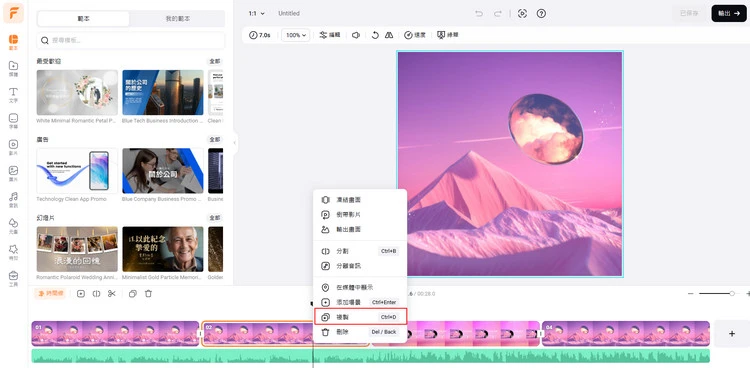
Task: Click the timeline zoom slider handle
Action: (732, 293)
